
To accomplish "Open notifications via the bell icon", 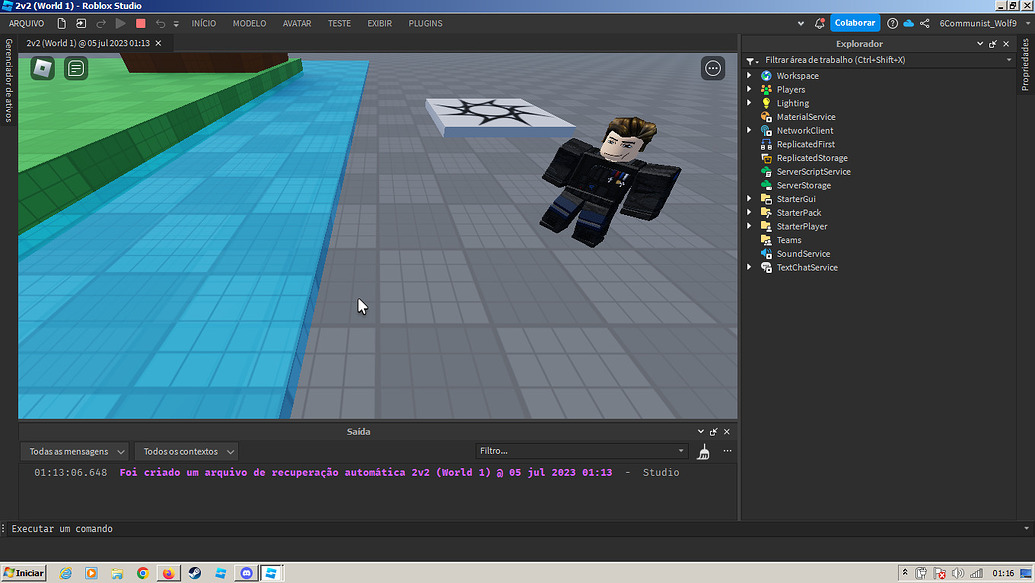I will click(819, 23).
